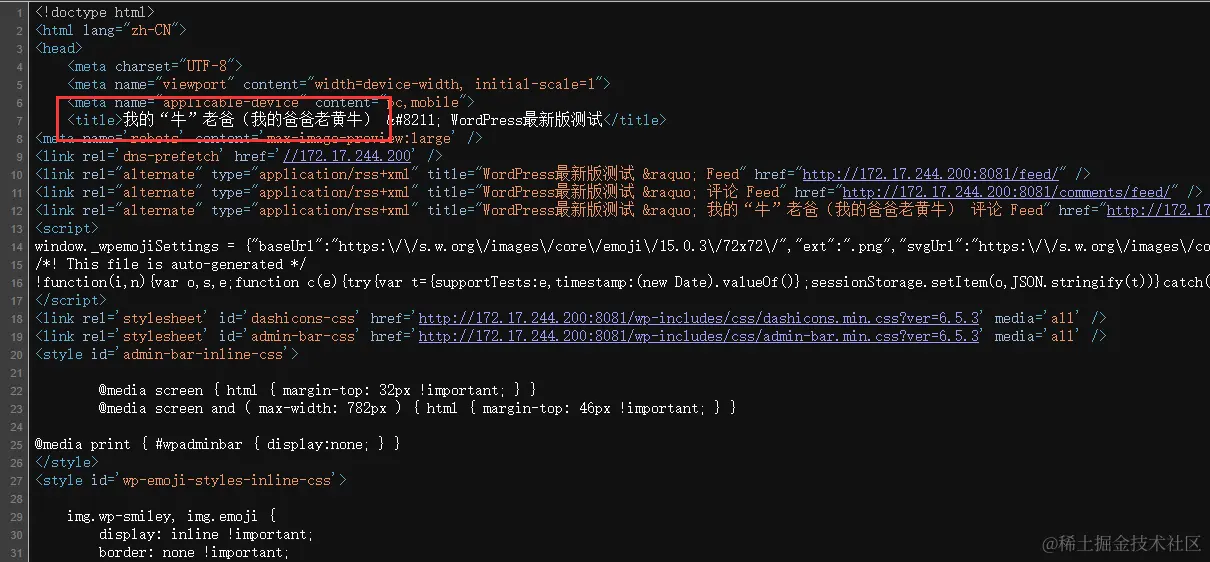This screenshot has height=562, width=1210.
Task: Click the meta robots max-image-preview line
Action: click(259, 138)
